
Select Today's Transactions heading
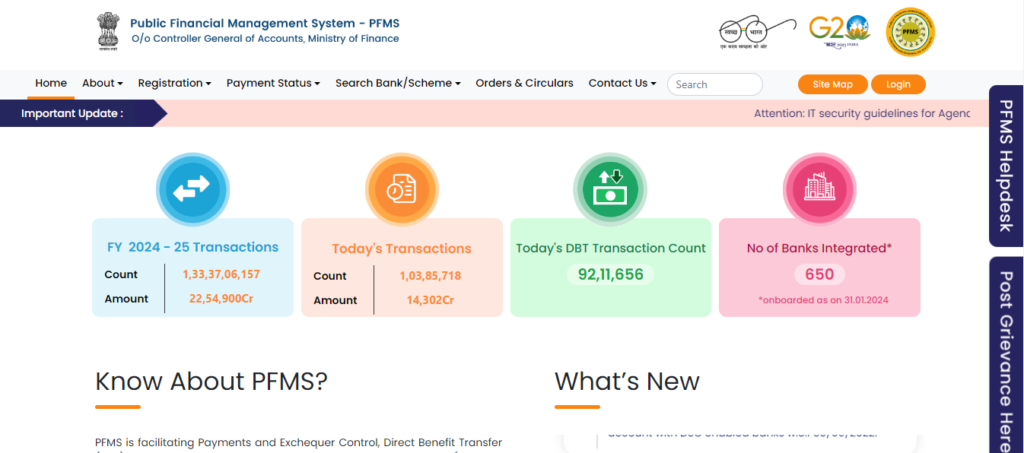click(402, 249)
